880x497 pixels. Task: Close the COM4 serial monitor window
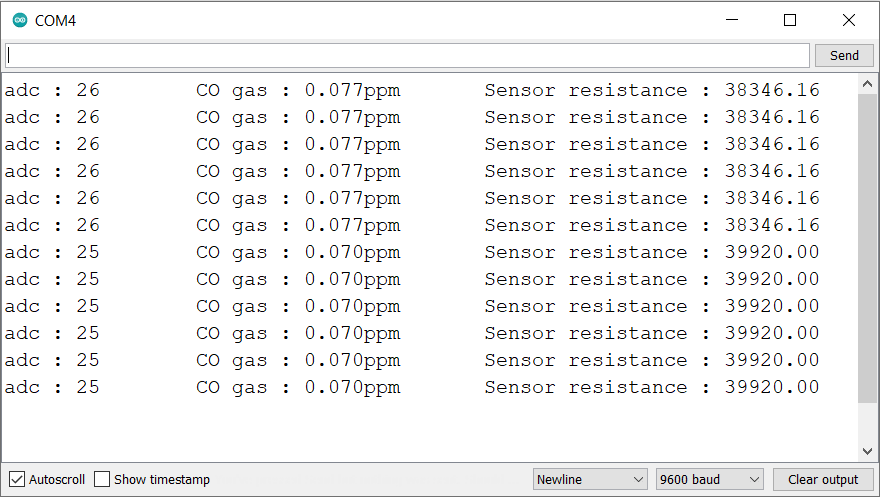pyautogui.click(x=849, y=20)
